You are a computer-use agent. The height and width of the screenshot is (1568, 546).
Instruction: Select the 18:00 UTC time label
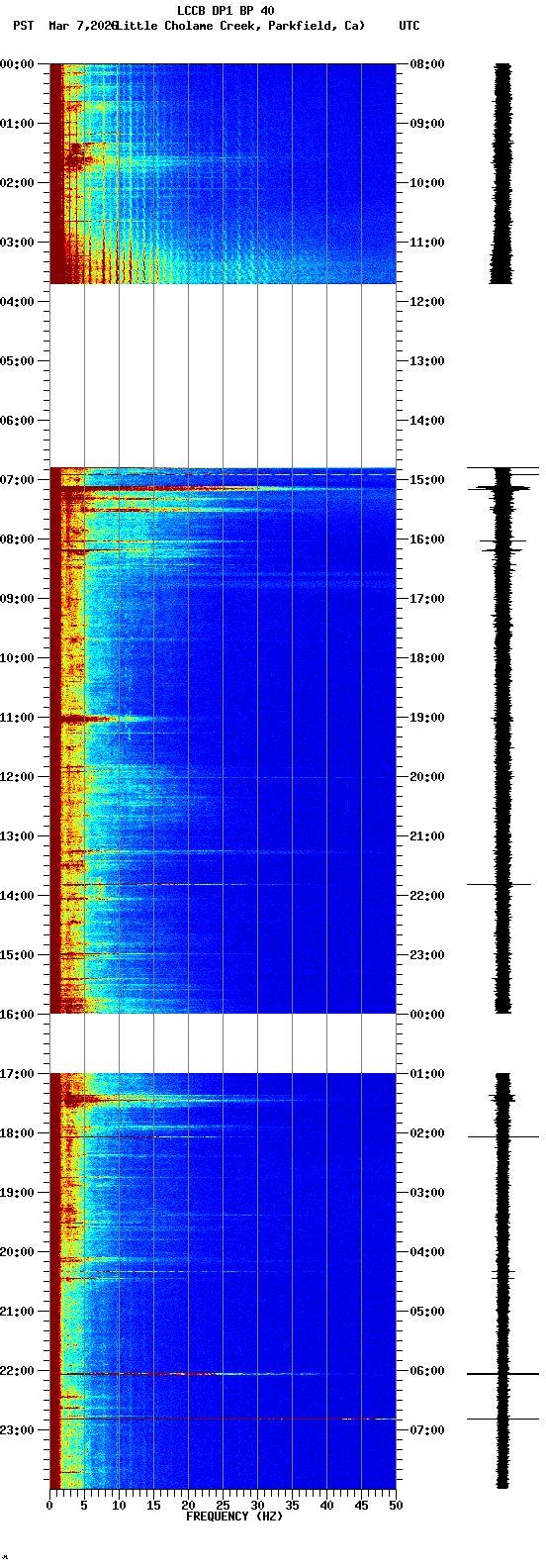[428, 658]
